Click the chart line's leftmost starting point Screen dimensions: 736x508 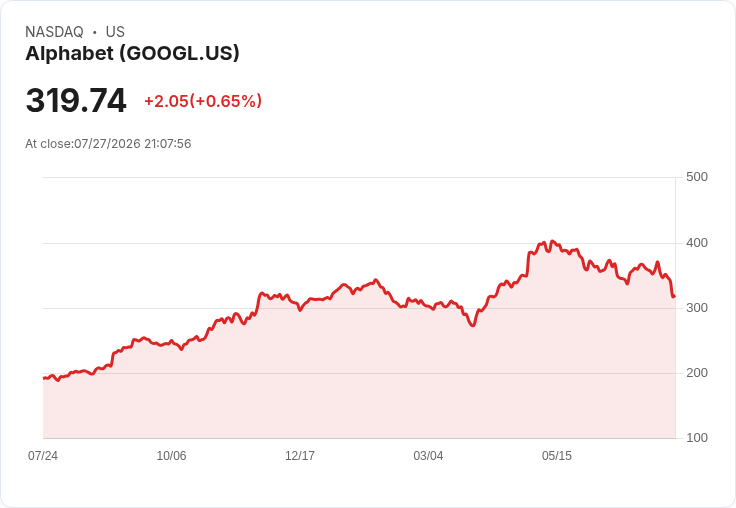click(x=44, y=378)
